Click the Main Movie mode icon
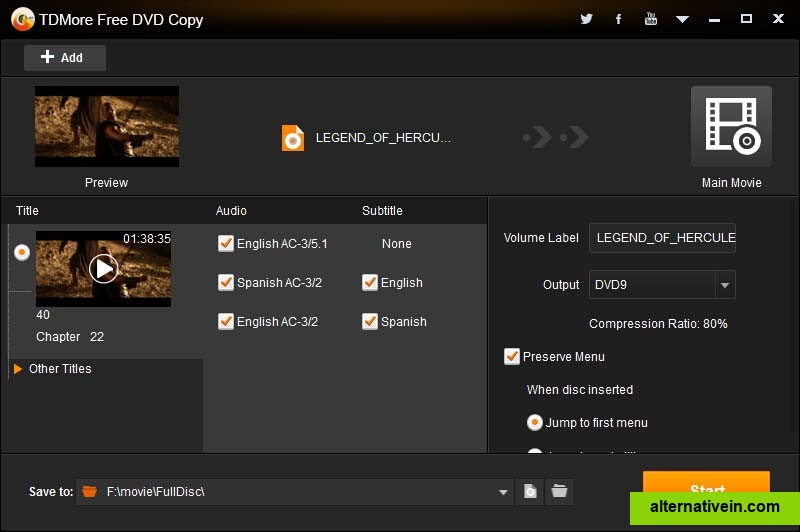This screenshot has width=800, height=532. click(731, 127)
